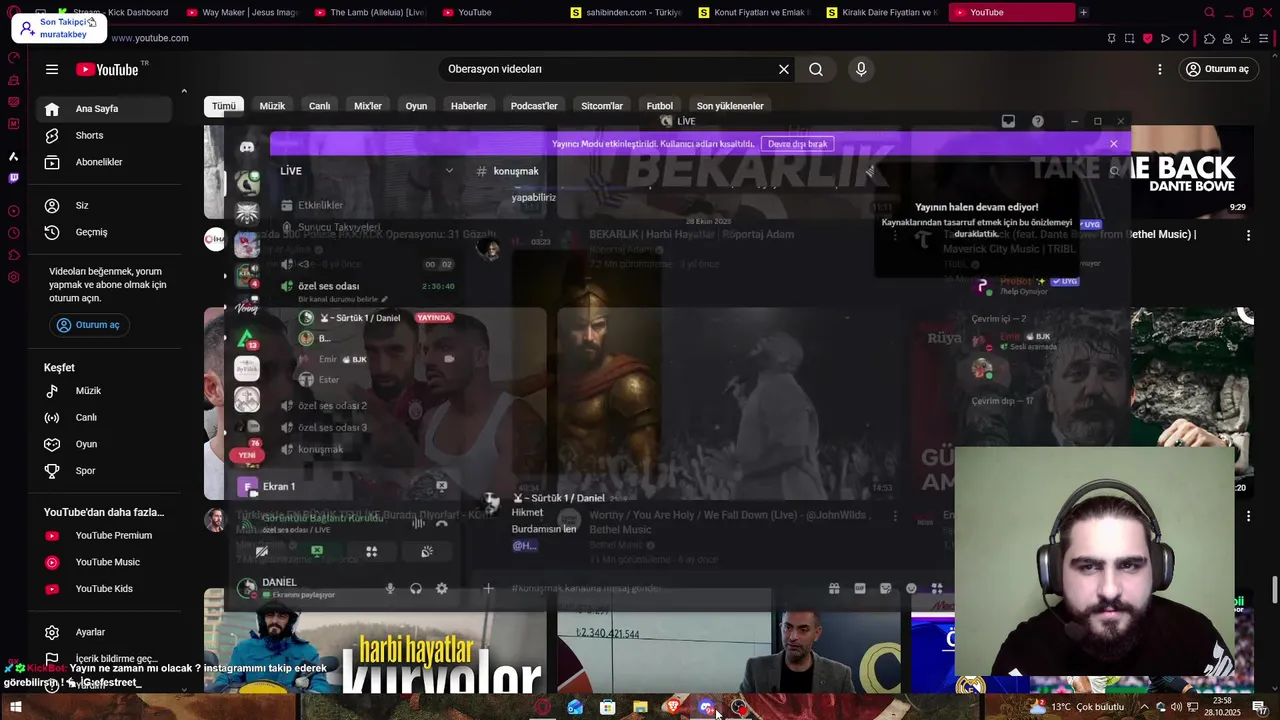The width and height of the screenshot is (1280, 720).
Task: Dismiss the Discord streamer mode banner
Action: pos(1113,144)
